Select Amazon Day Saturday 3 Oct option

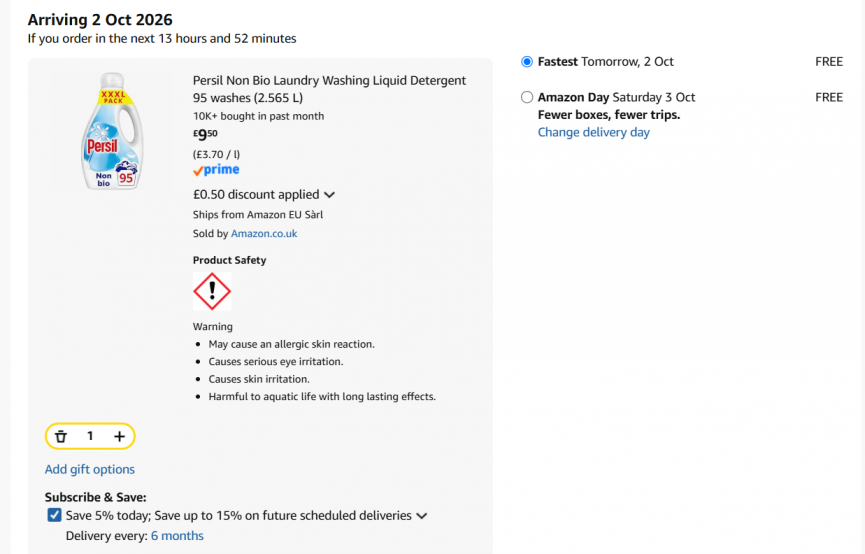(527, 98)
